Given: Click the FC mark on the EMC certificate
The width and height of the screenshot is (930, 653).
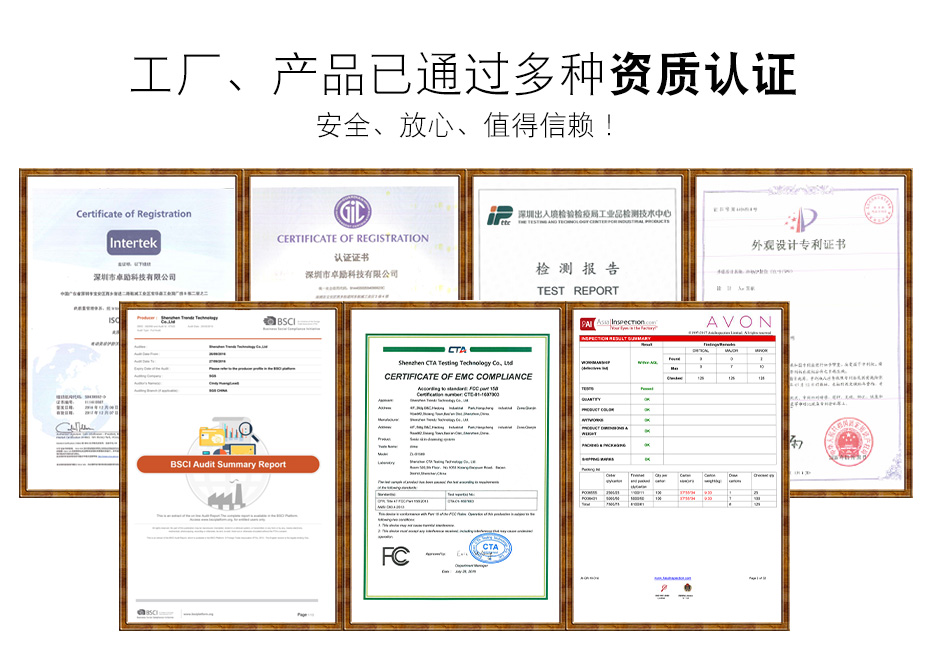Looking at the screenshot, I should [x=396, y=556].
